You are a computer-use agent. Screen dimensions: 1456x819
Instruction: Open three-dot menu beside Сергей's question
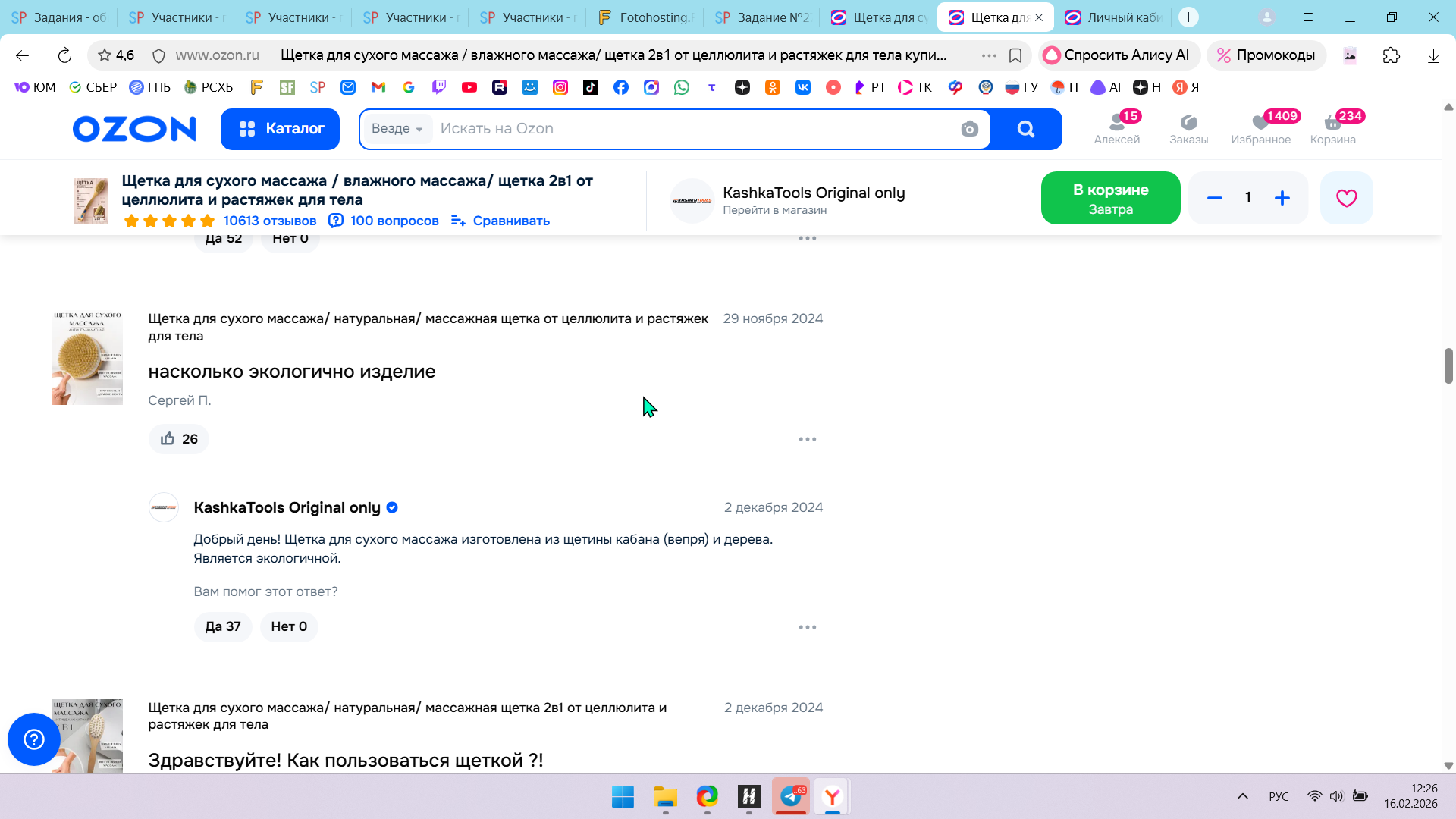(x=807, y=439)
